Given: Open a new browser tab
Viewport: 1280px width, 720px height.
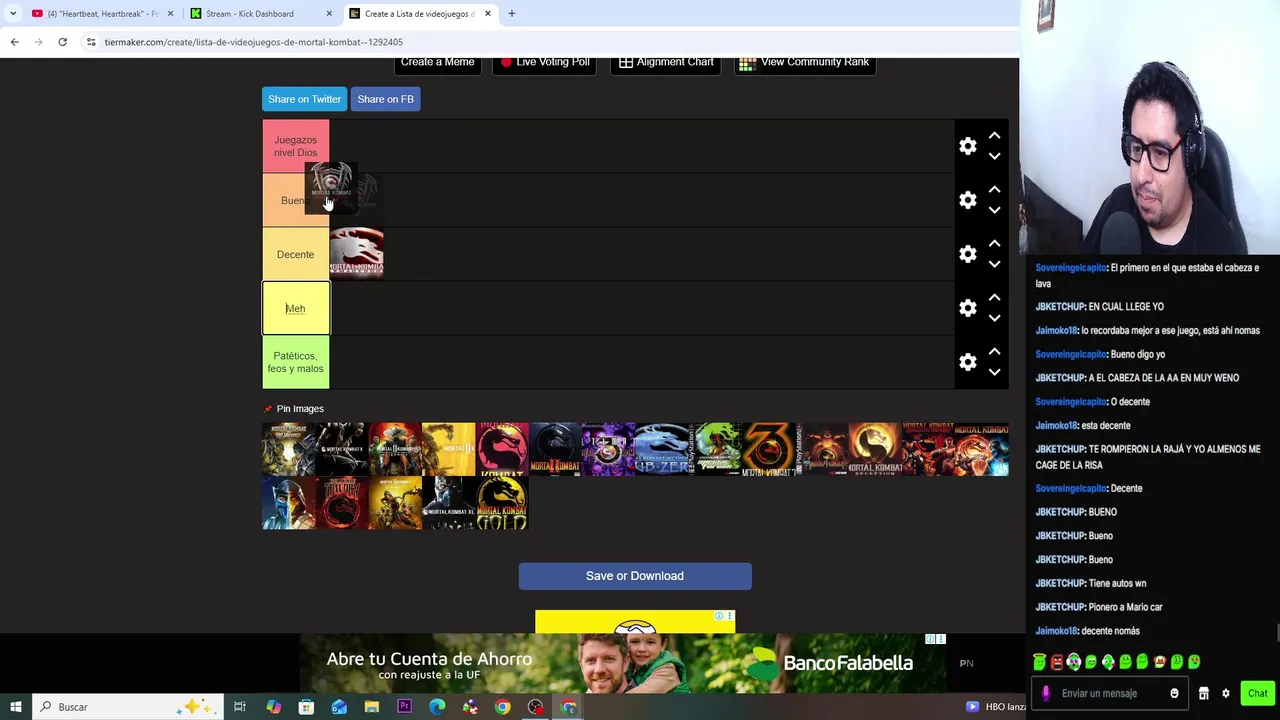Looking at the screenshot, I should click(511, 14).
